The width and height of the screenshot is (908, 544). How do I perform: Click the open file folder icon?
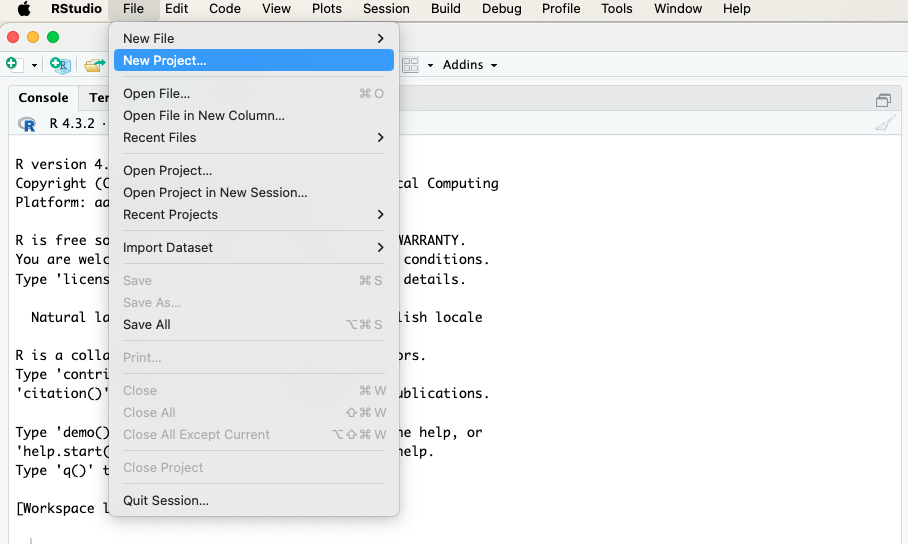click(94, 65)
